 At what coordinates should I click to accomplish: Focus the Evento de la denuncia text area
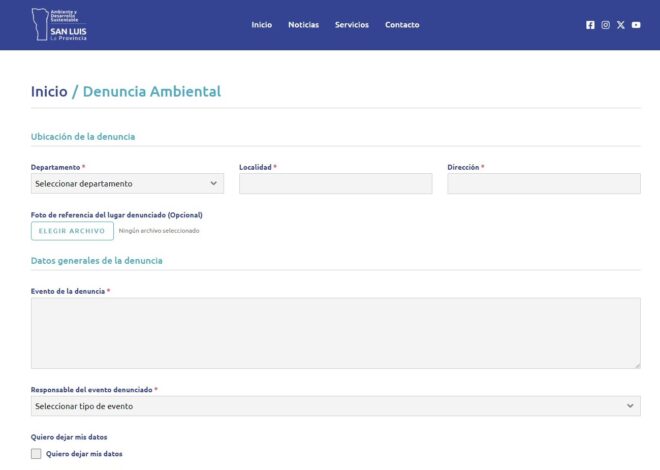(335, 333)
